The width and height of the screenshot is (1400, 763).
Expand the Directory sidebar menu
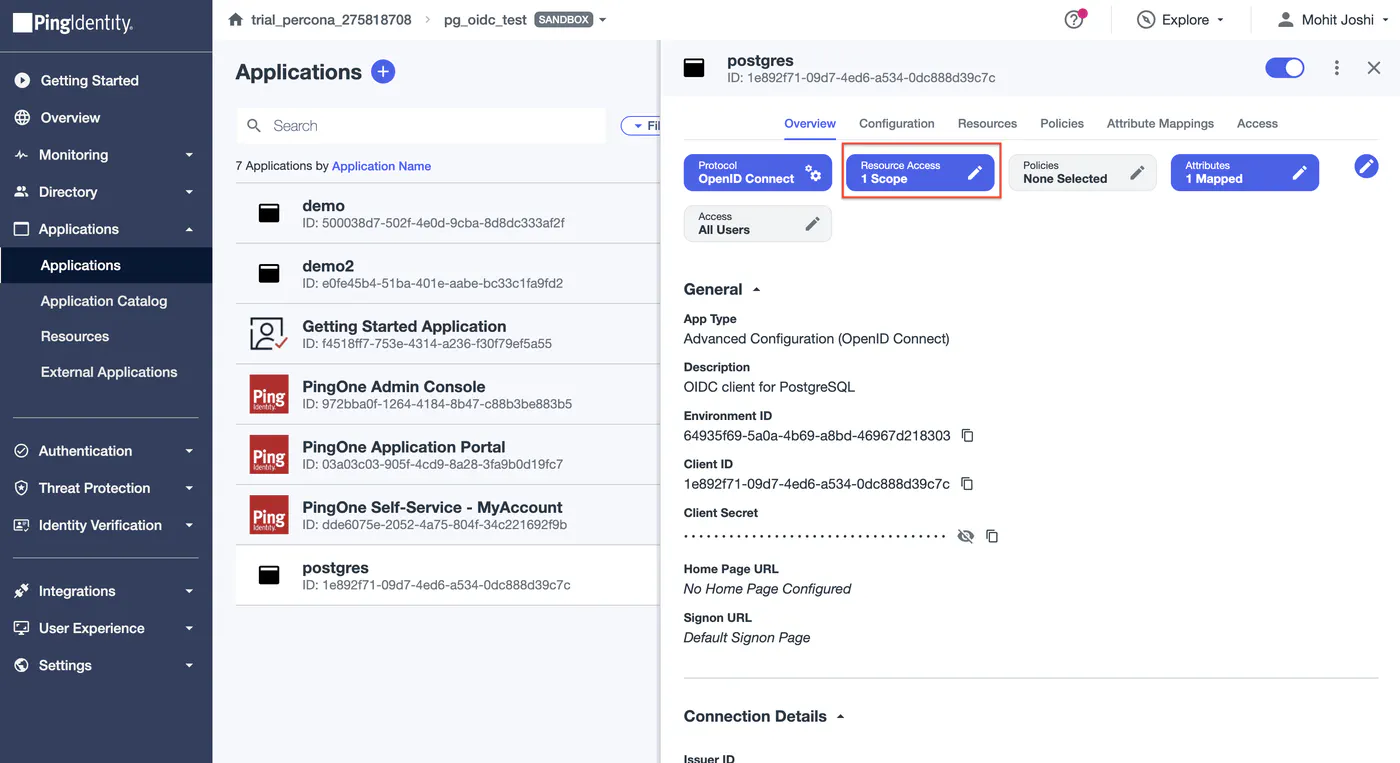click(189, 192)
